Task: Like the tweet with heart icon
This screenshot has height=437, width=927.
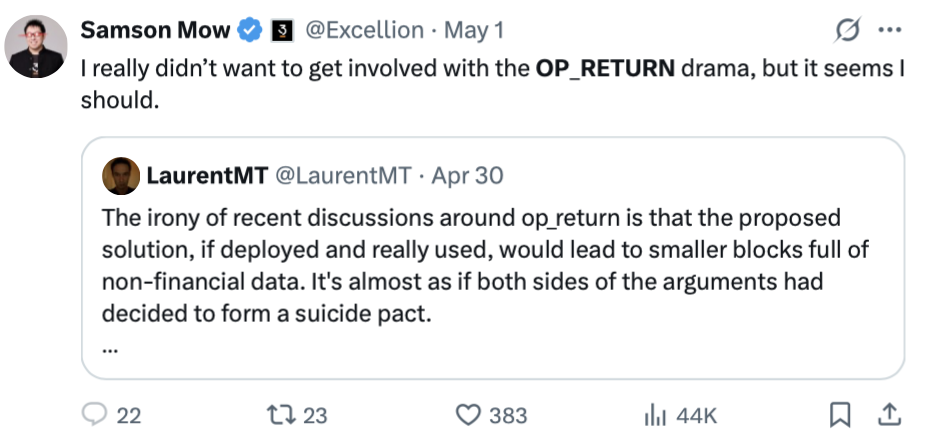Action: click(x=468, y=414)
